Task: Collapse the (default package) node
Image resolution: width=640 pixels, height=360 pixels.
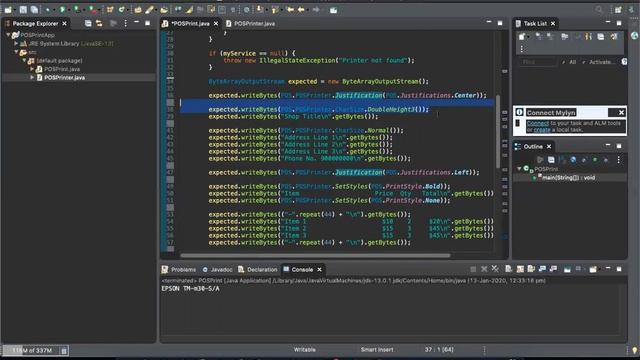Action: 24,60
